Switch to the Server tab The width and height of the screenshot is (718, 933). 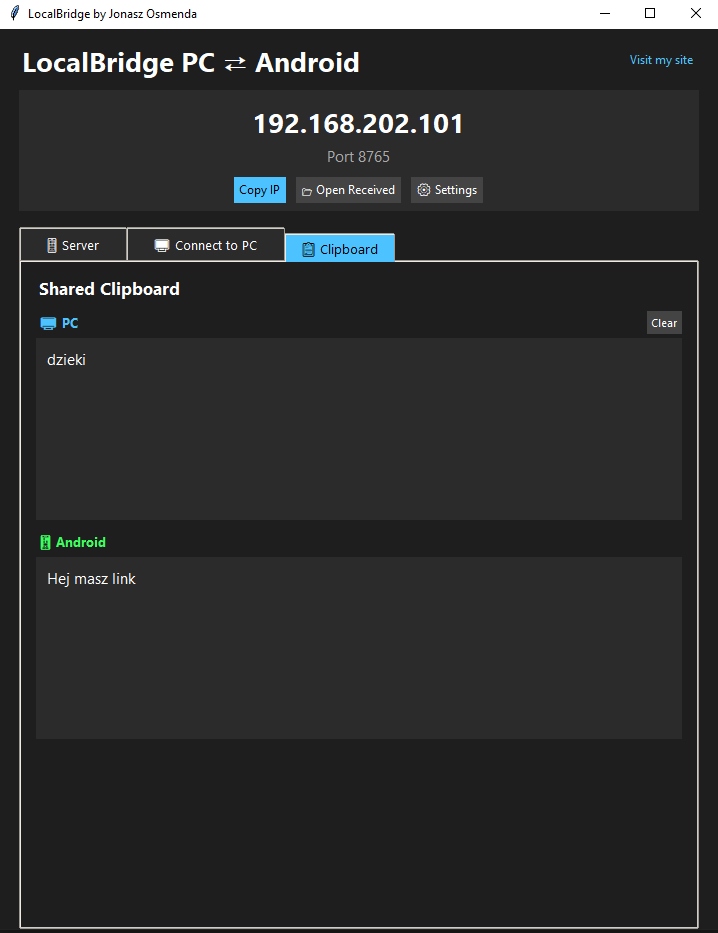click(x=73, y=245)
